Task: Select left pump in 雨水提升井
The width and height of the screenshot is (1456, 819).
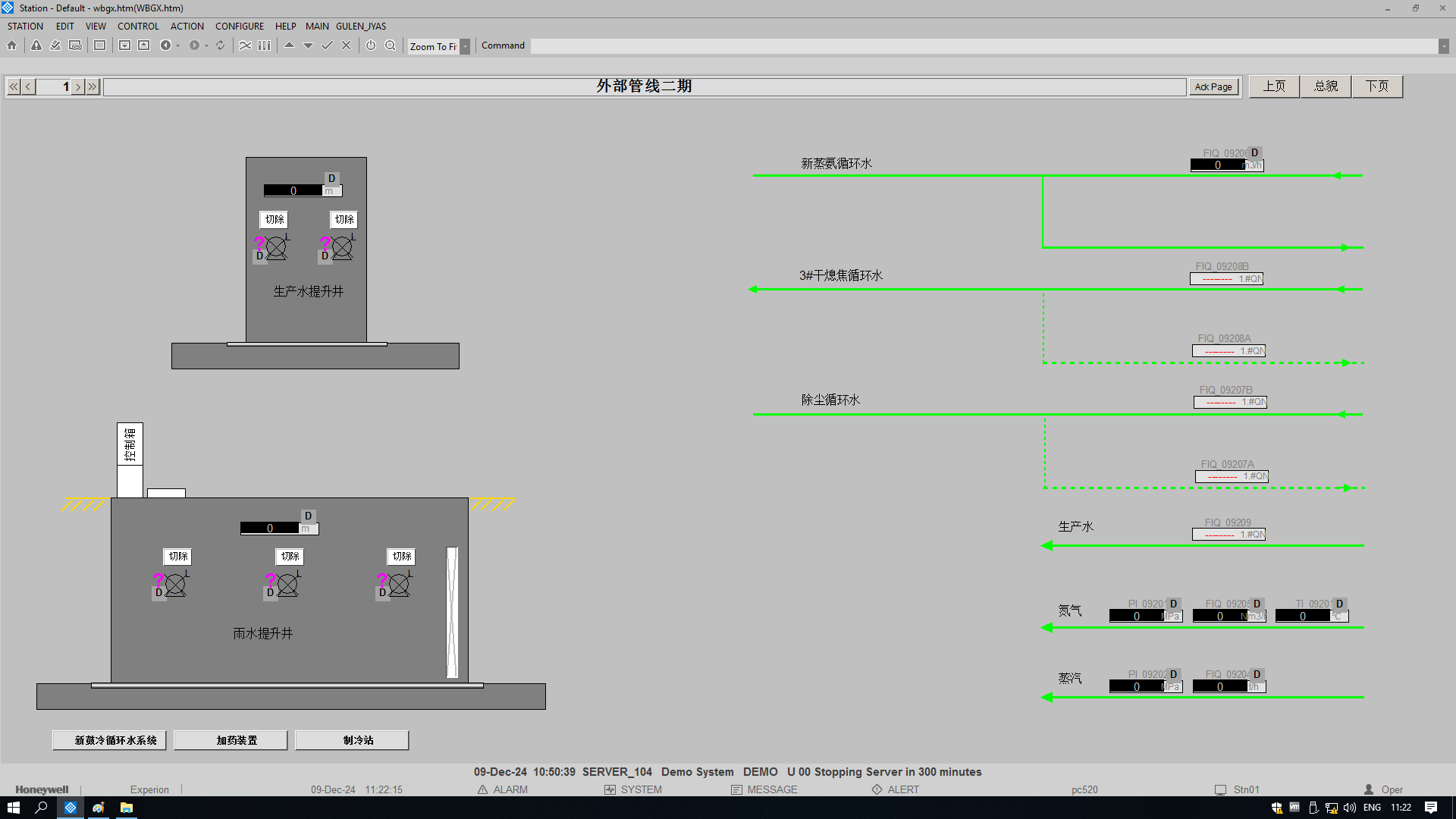Action: pos(175,584)
